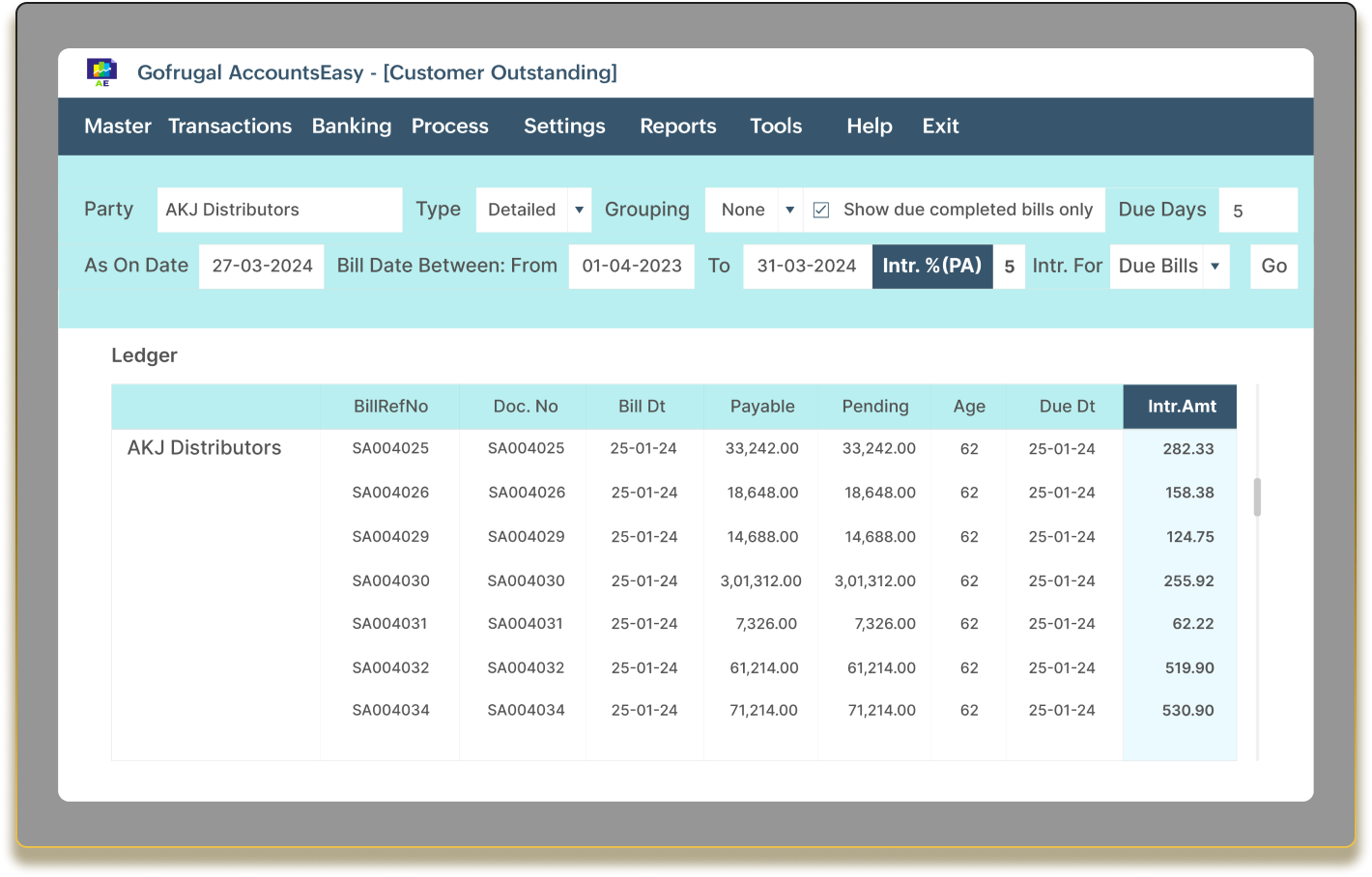The height and width of the screenshot is (877, 1372).
Task: Open the Intr. For dropdown showing Due Bills
Action: click(1215, 266)
